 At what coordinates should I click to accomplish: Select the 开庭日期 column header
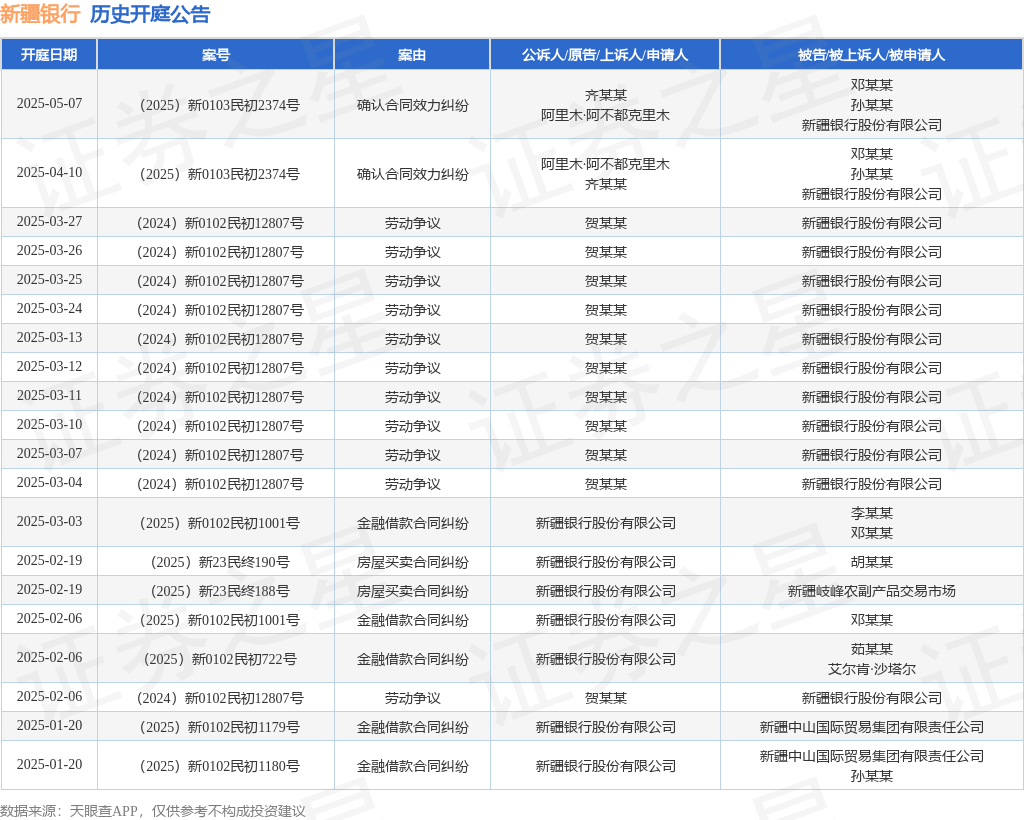(49, 55)
